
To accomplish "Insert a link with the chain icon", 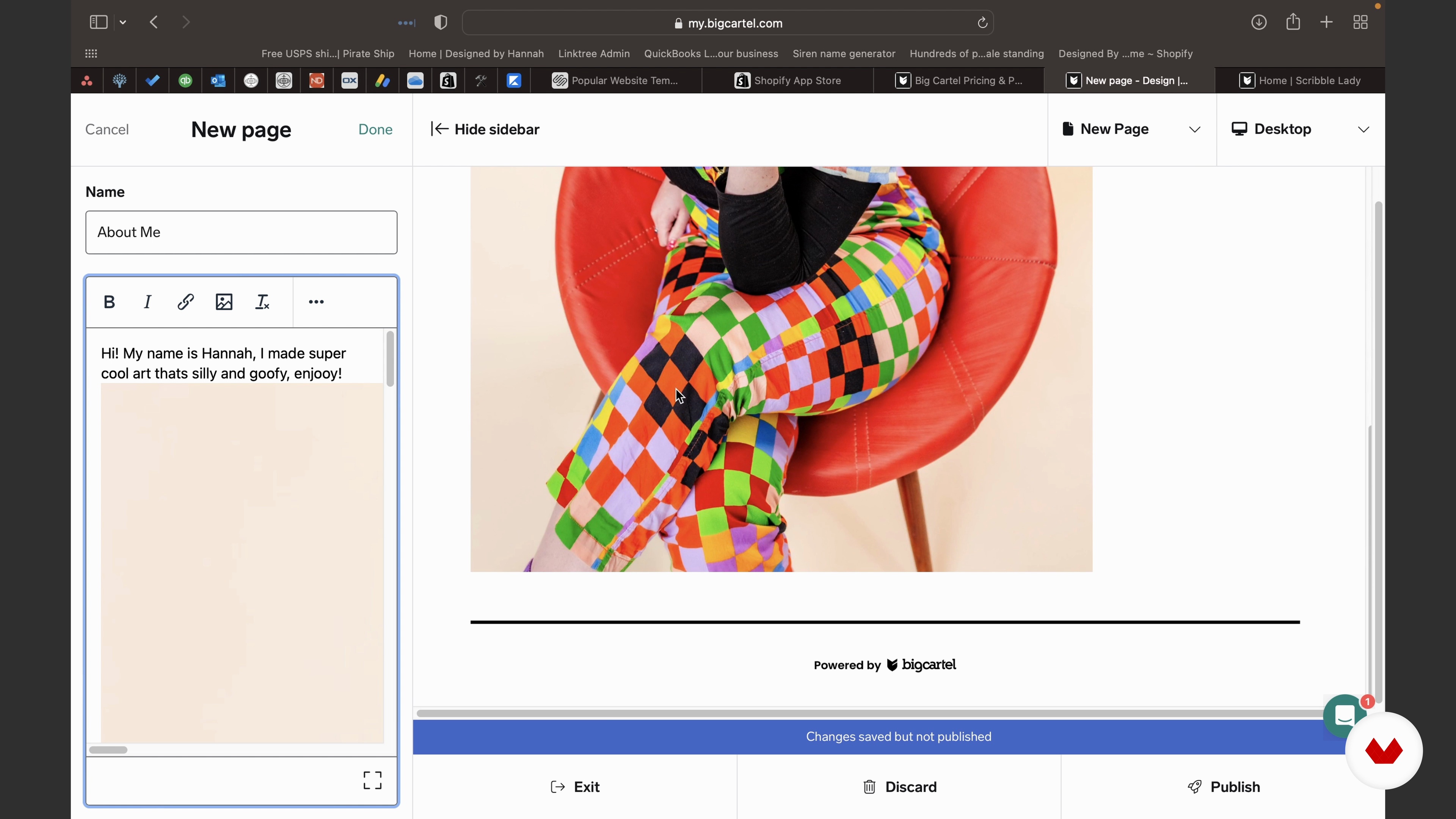I will coord(186,302).
